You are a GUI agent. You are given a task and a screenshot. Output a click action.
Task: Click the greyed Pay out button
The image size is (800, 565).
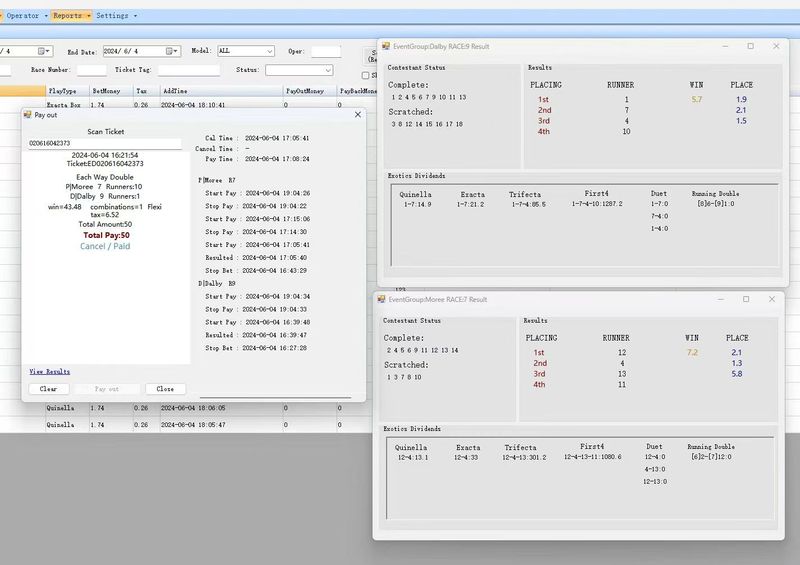(107, 389)
